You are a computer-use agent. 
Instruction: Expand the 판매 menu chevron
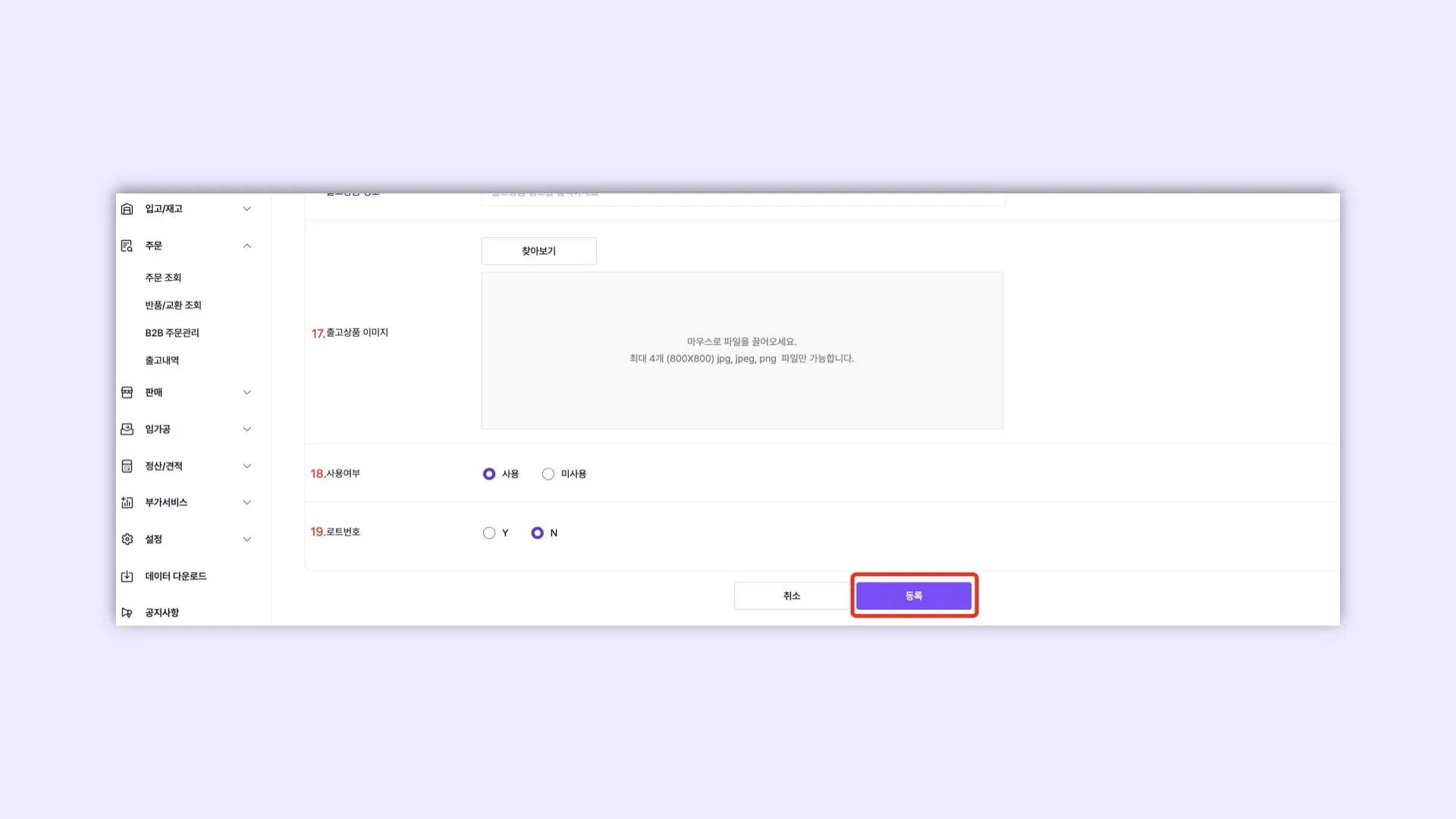tap(247, 392)
